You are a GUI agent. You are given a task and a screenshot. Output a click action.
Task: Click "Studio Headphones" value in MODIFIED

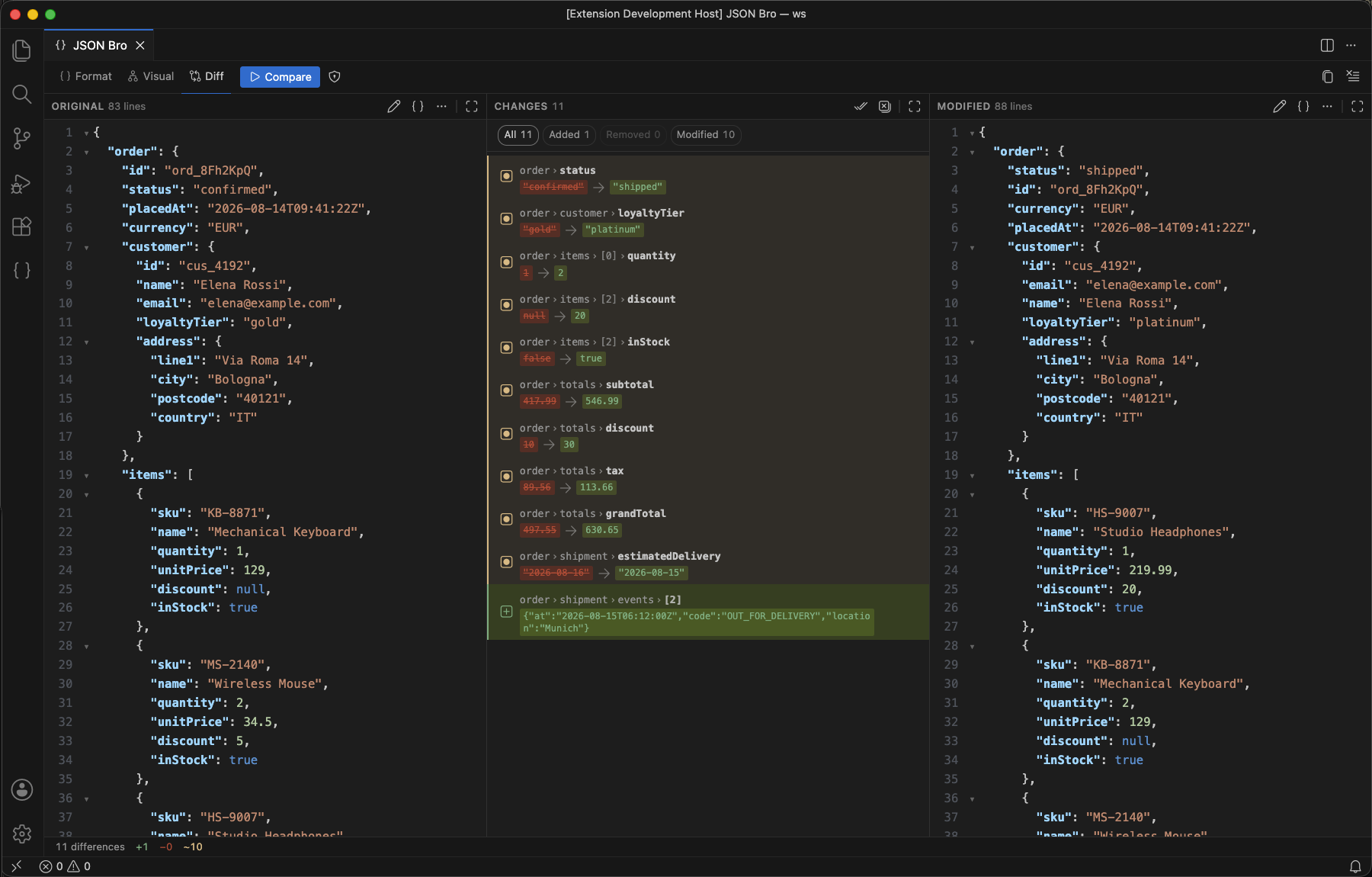click(1161, 532)
